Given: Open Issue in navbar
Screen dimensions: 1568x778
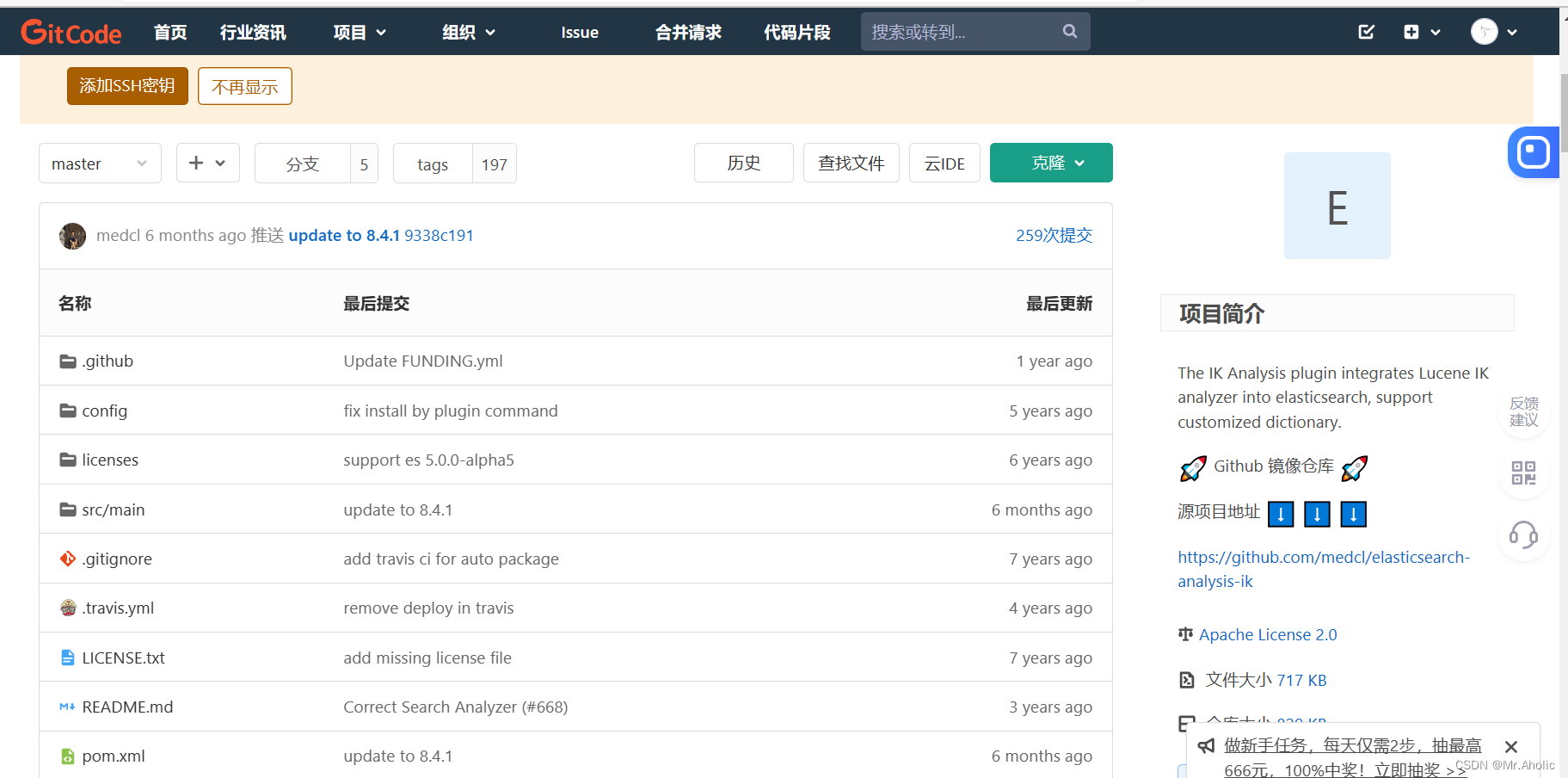Looking at the screenshot, I should click(580, 32).
